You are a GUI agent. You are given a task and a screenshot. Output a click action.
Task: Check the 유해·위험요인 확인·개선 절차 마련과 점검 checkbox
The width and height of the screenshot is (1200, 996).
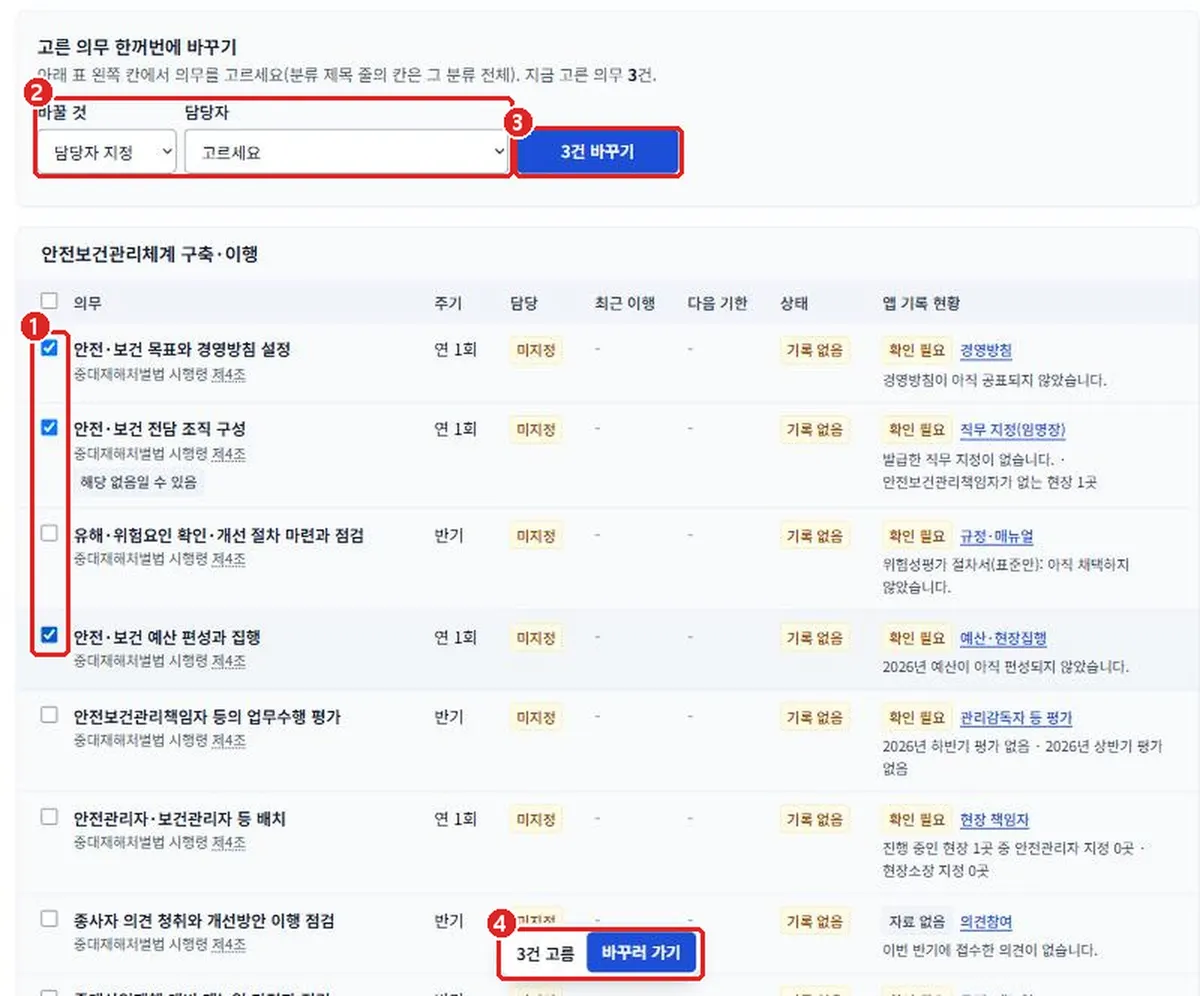[49, 534]
